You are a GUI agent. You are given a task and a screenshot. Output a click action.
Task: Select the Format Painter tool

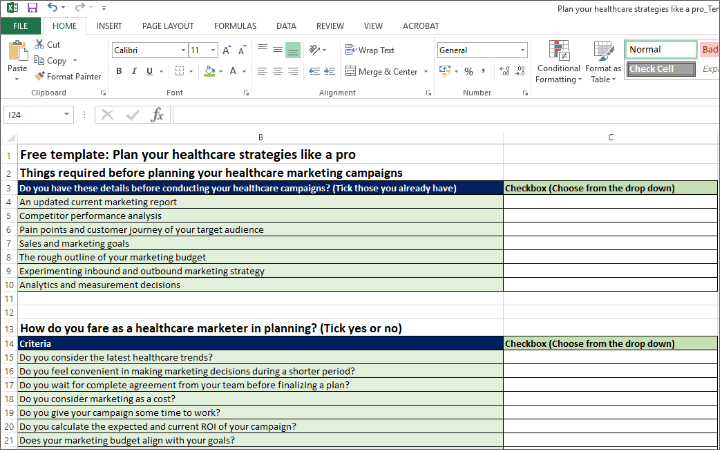click(67, 76)
